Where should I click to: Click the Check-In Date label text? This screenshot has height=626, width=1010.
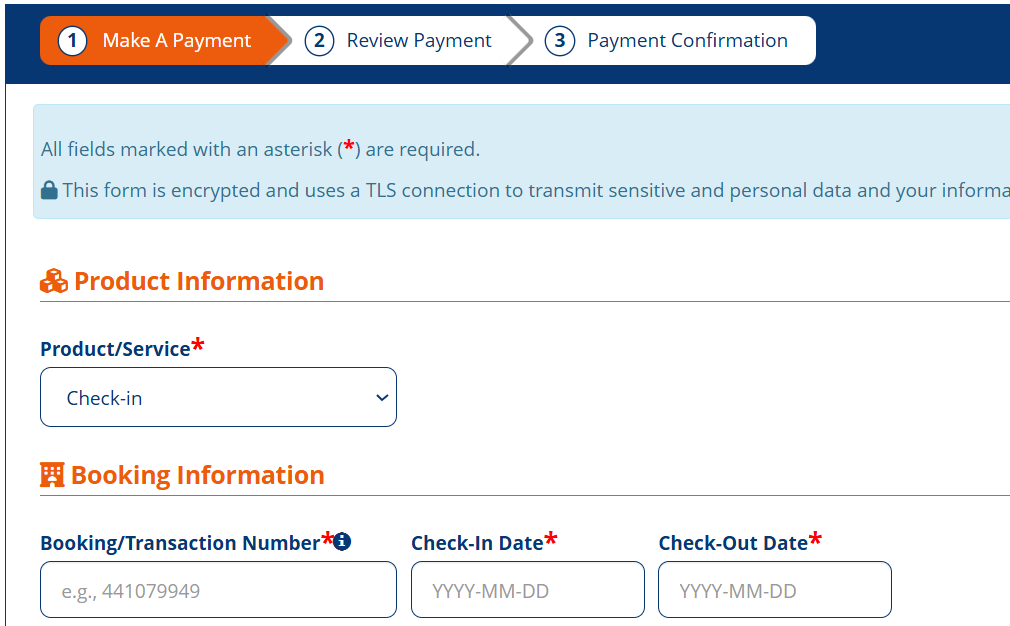point(477,543)
